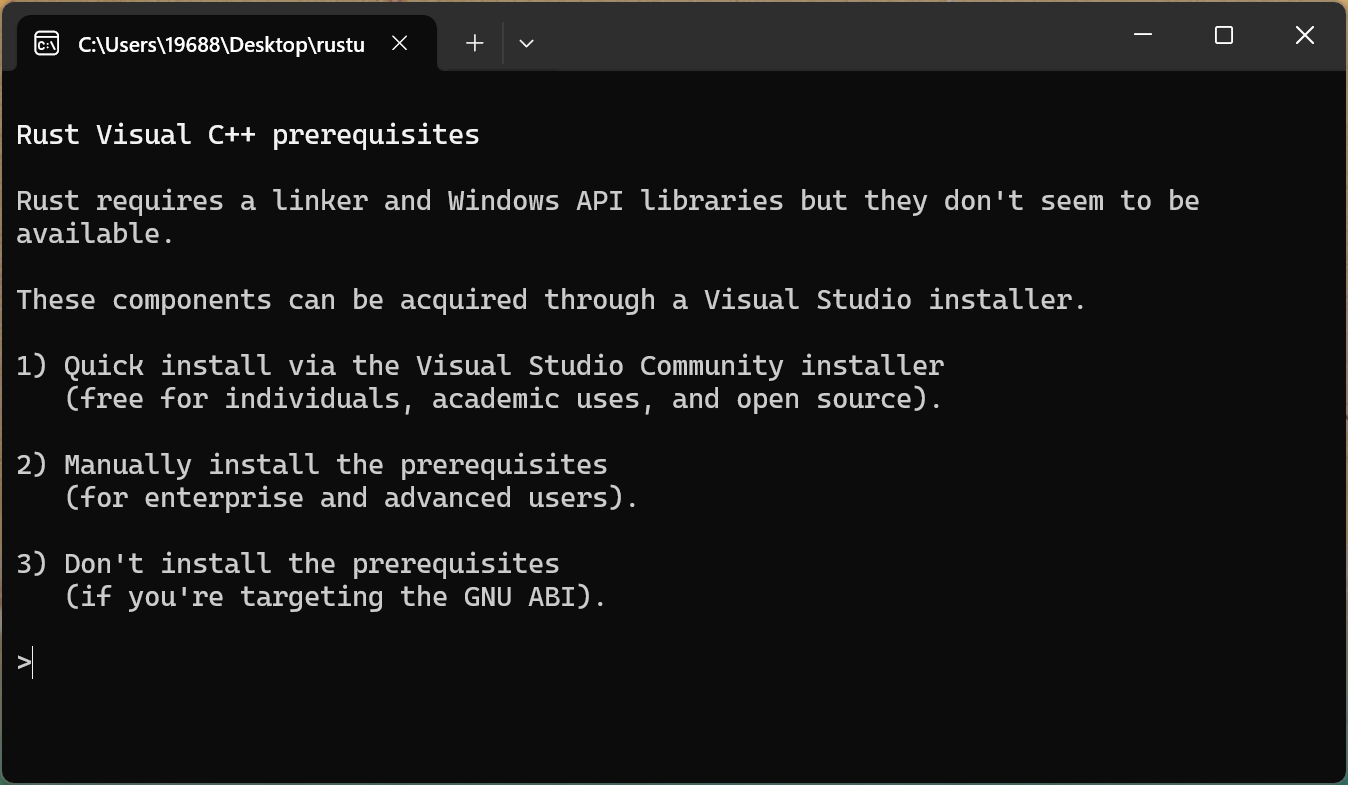The height and width of the screenshot is (785, 1348).
Task: Click the word "available." in the output
Action: click(95, 234)
